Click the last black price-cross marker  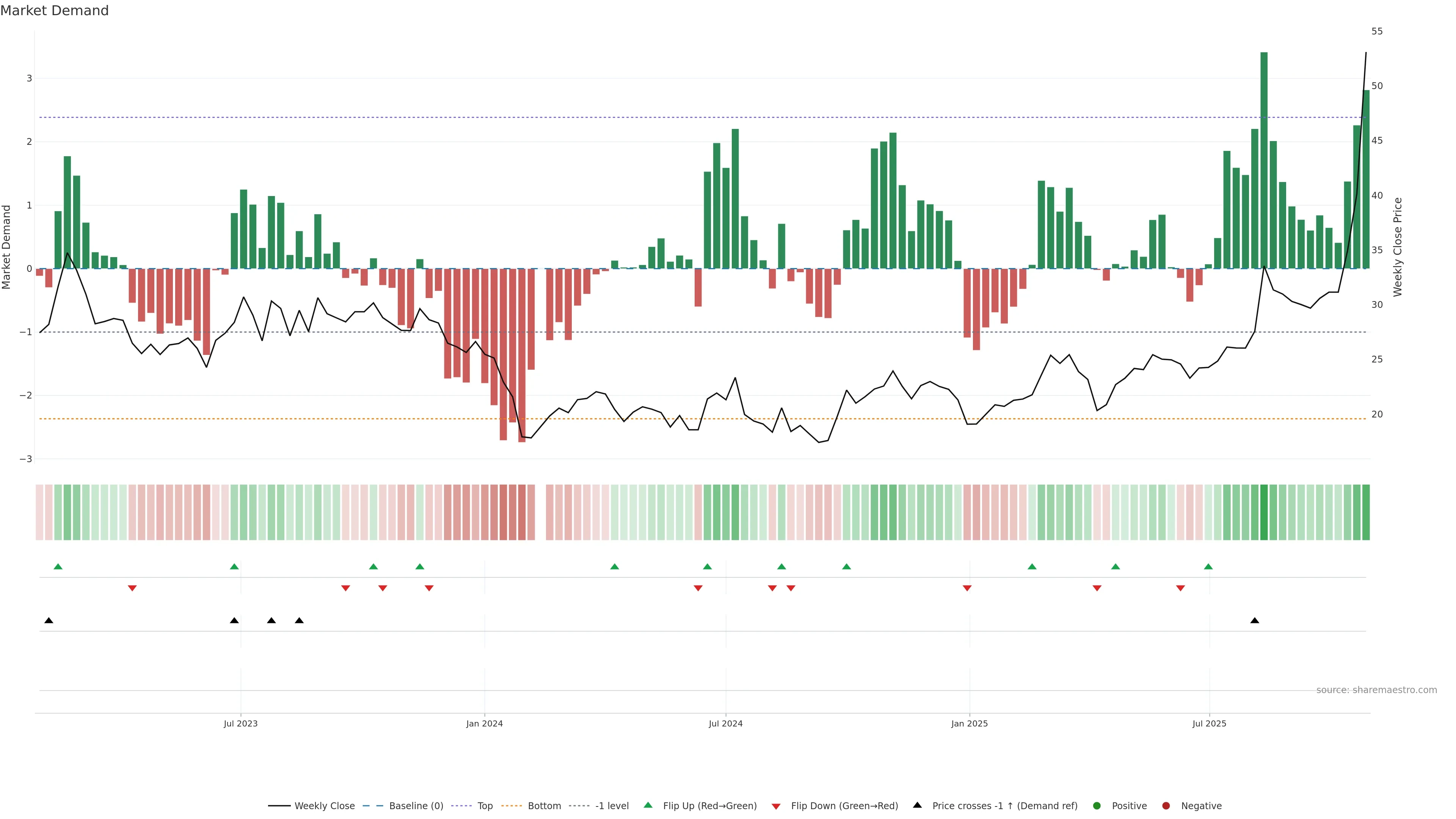1254,621
